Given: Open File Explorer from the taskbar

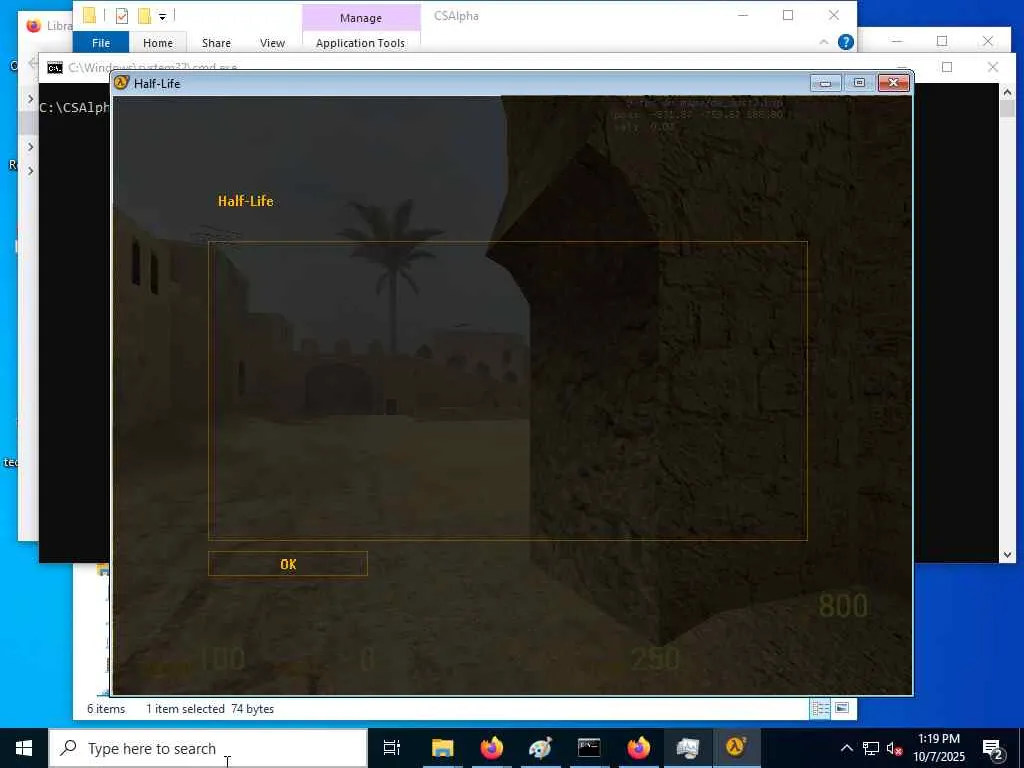Looking at the screenshot, I should pos(442,748).
